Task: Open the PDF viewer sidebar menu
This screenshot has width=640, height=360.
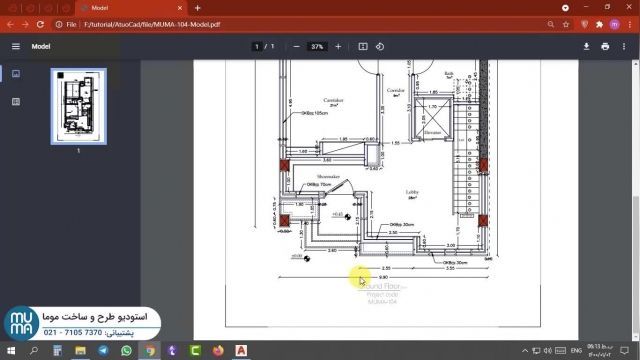Action: 16,47
